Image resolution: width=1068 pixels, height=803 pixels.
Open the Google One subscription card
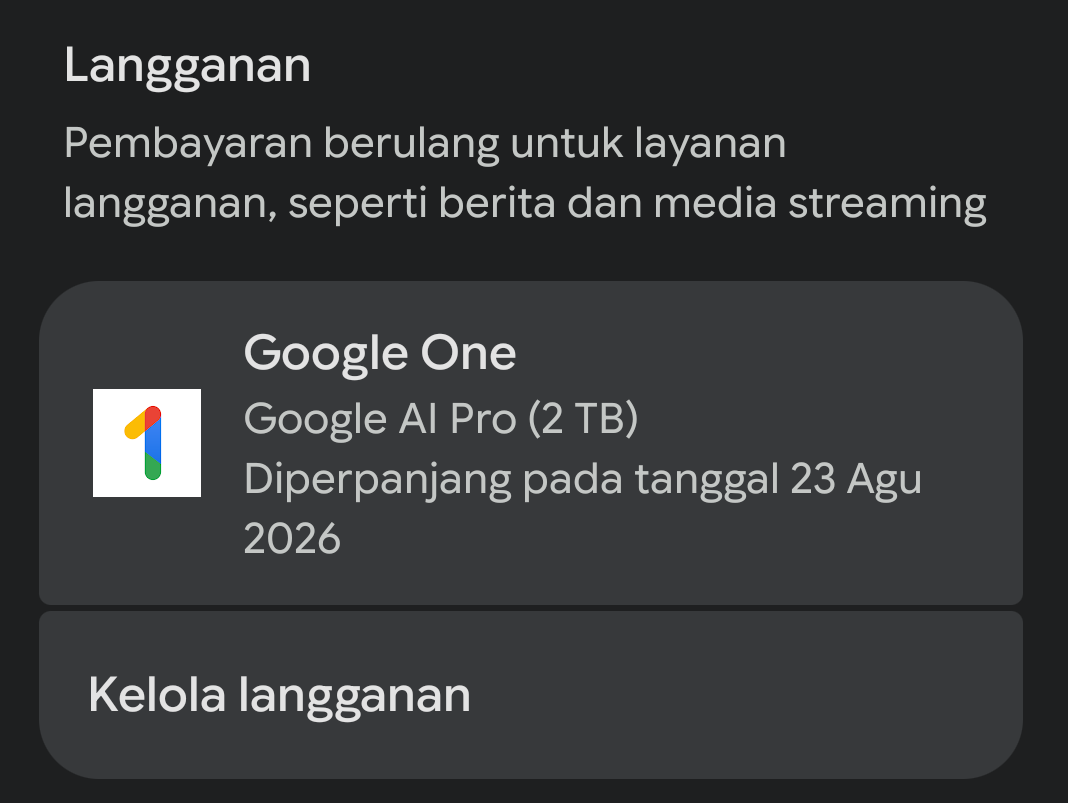coord(530,443)
